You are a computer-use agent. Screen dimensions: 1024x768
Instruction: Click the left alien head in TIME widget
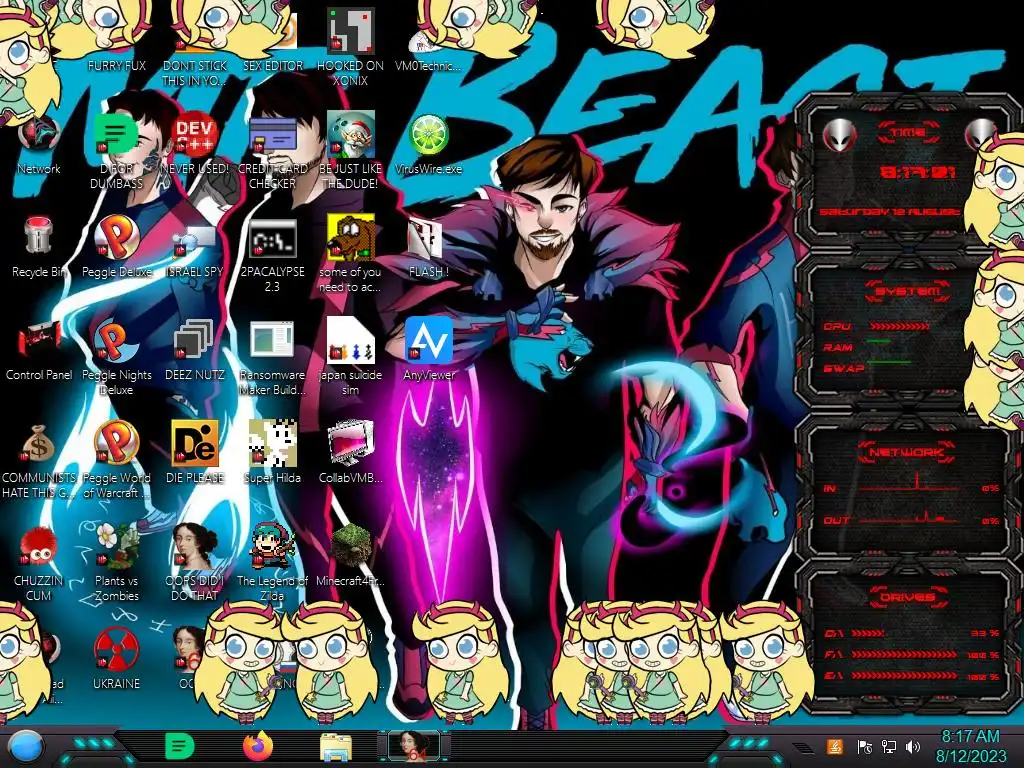point(839,135)
